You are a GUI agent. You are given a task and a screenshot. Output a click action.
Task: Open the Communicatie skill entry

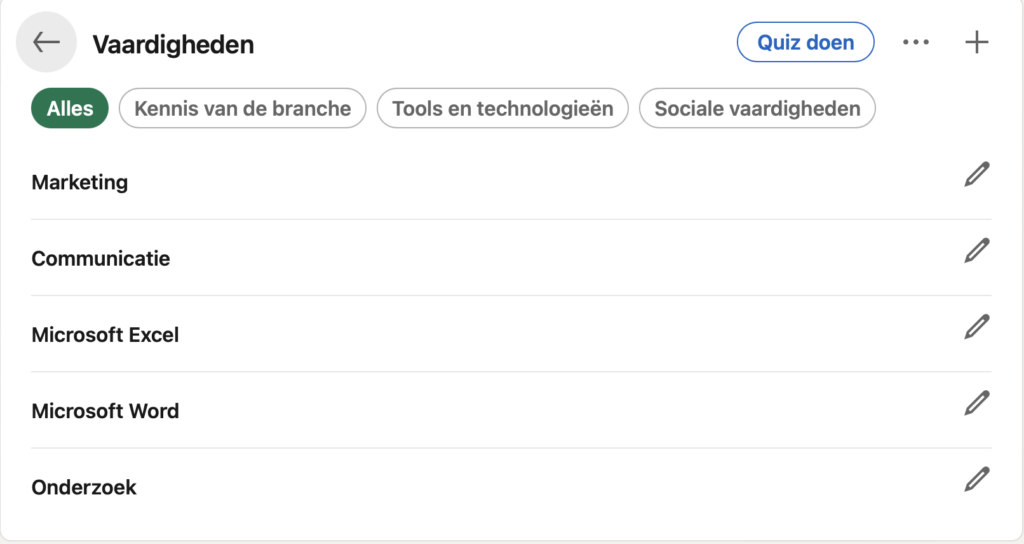(101, 259)
